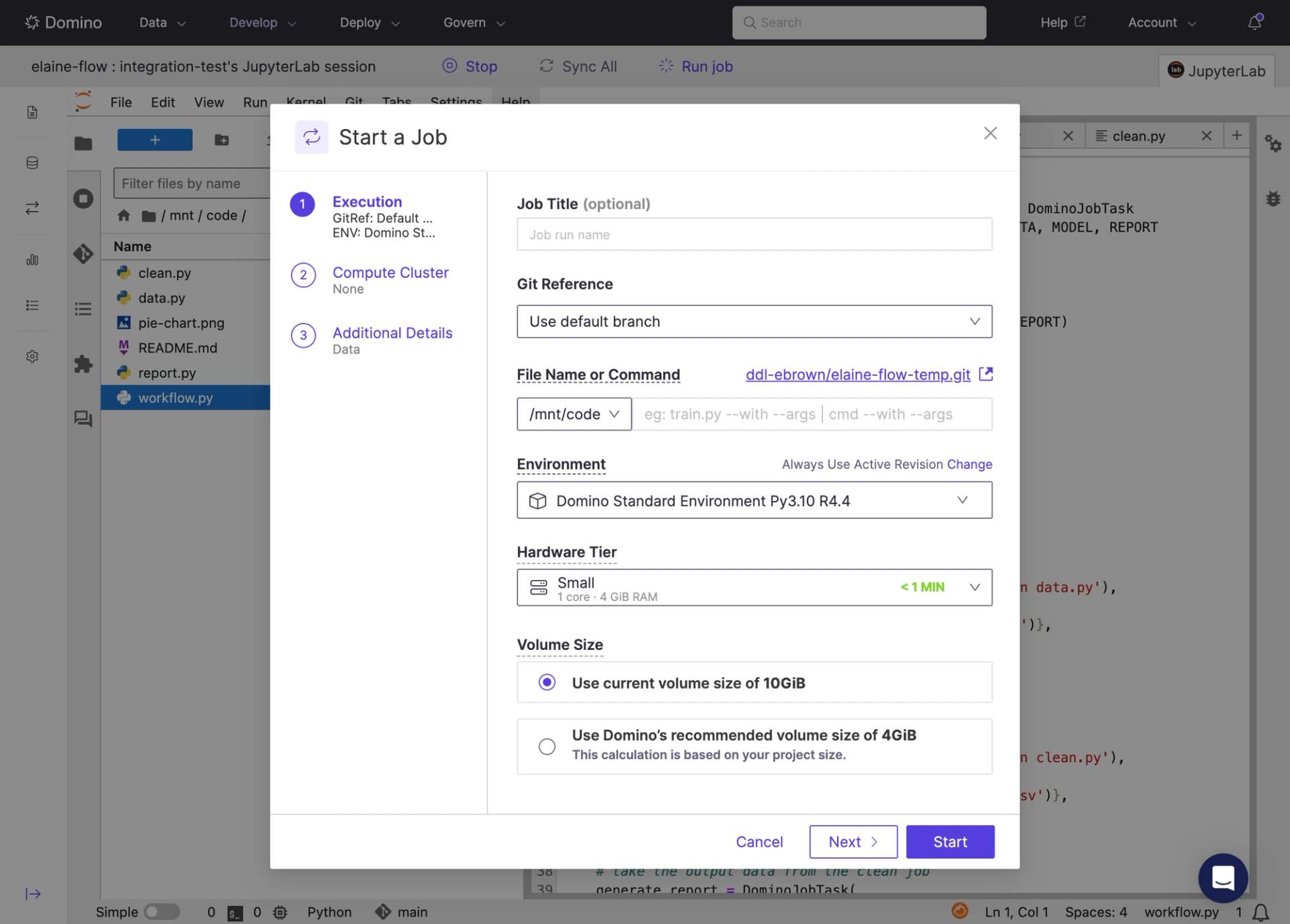Select Domino's recommended volume size of 4GiB
The width and height of the screenshot is (1290, 924).
coord(547,746)
